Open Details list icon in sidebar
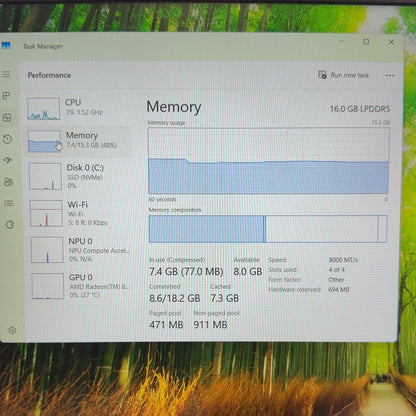This screenshot has height=416, width=416. pyautogui.click(x=9, y=203)
